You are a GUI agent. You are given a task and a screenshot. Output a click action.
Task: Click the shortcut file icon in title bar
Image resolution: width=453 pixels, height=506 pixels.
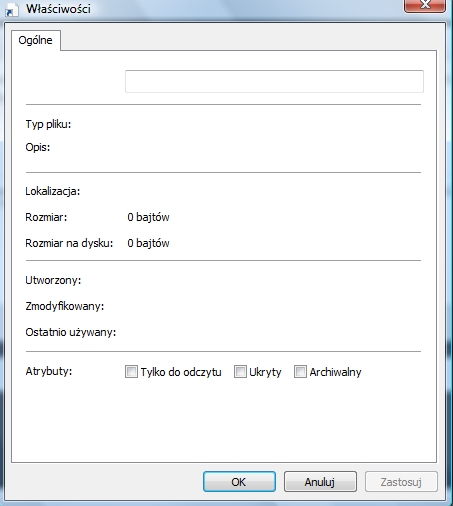9,11
